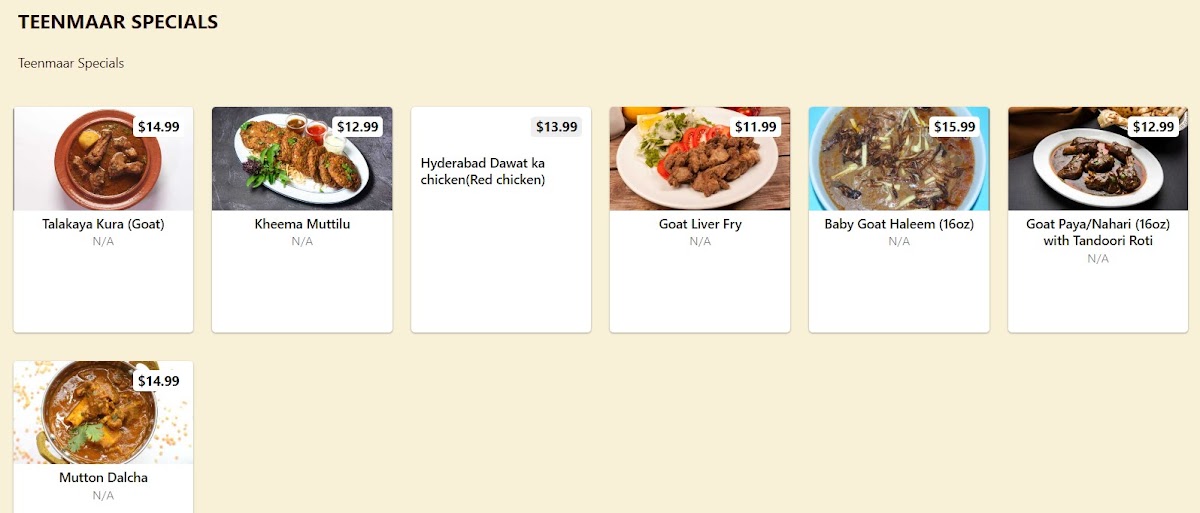Click the Goat Liver Fry name

pyautogui.click(x=700, y=224)
